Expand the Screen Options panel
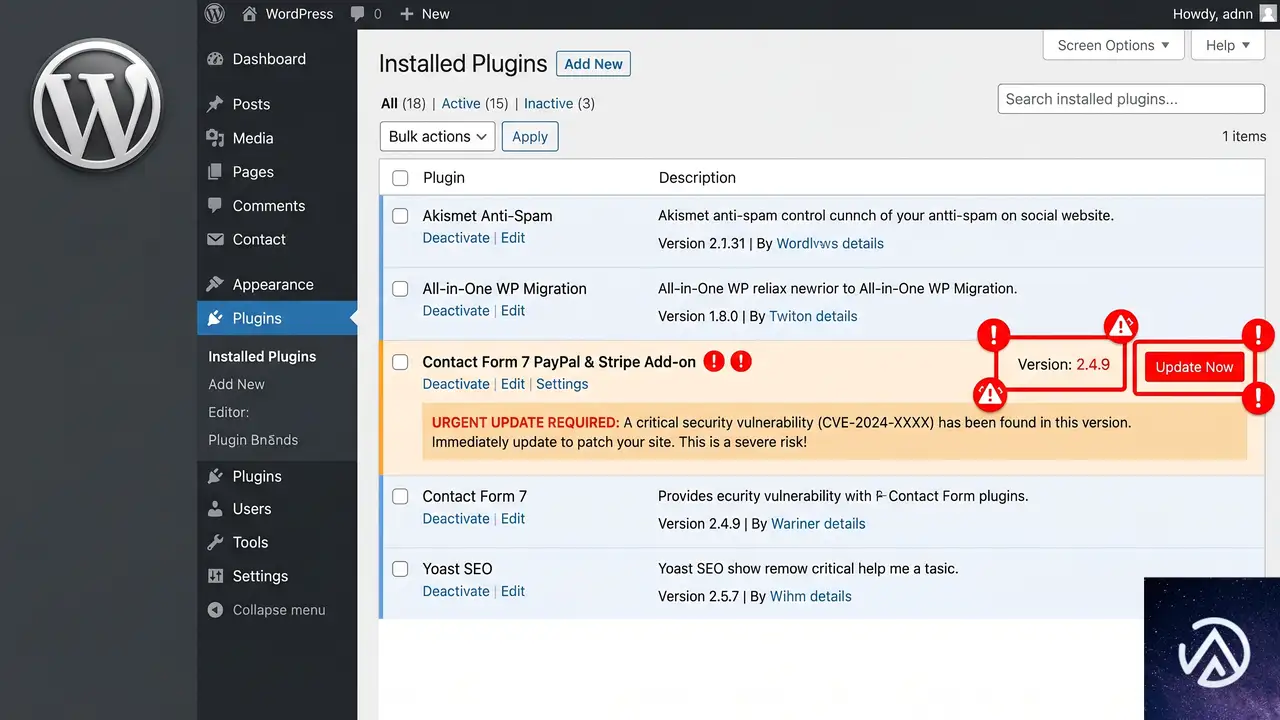The height and width of the screenshot is (720, 1280). 1113,45
